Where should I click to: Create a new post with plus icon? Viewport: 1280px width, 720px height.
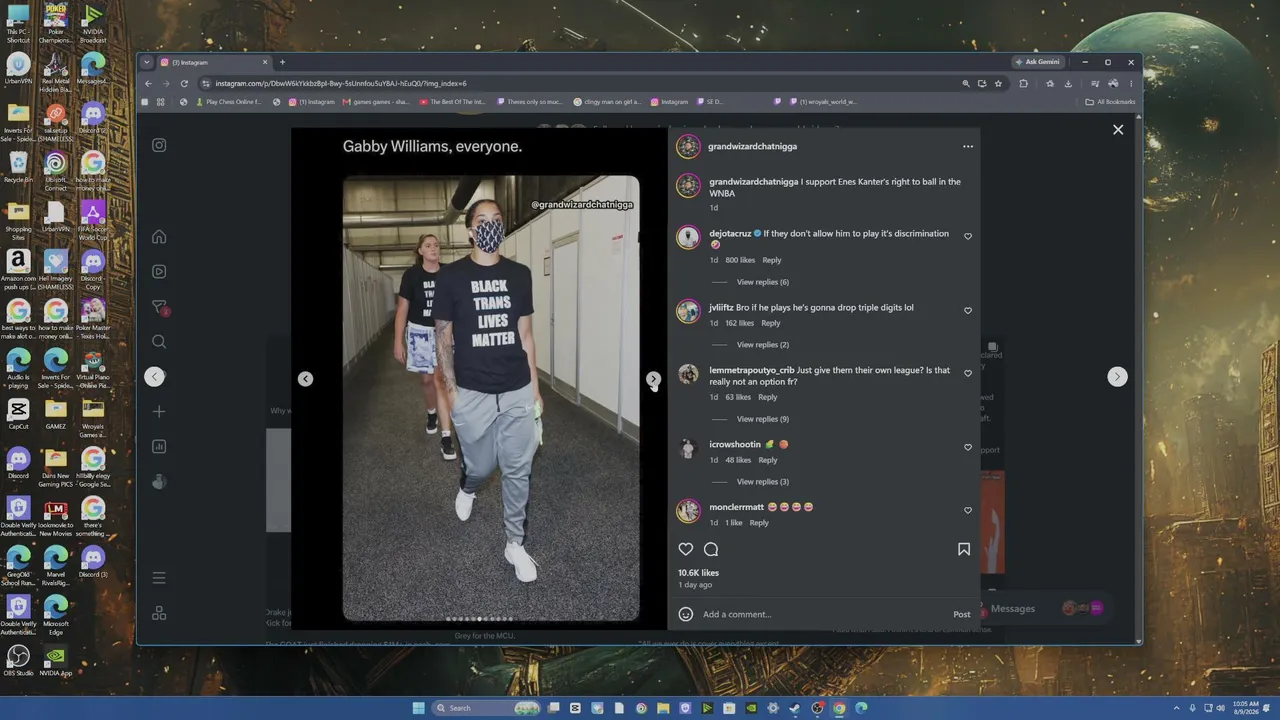click(x=159, y=411)
